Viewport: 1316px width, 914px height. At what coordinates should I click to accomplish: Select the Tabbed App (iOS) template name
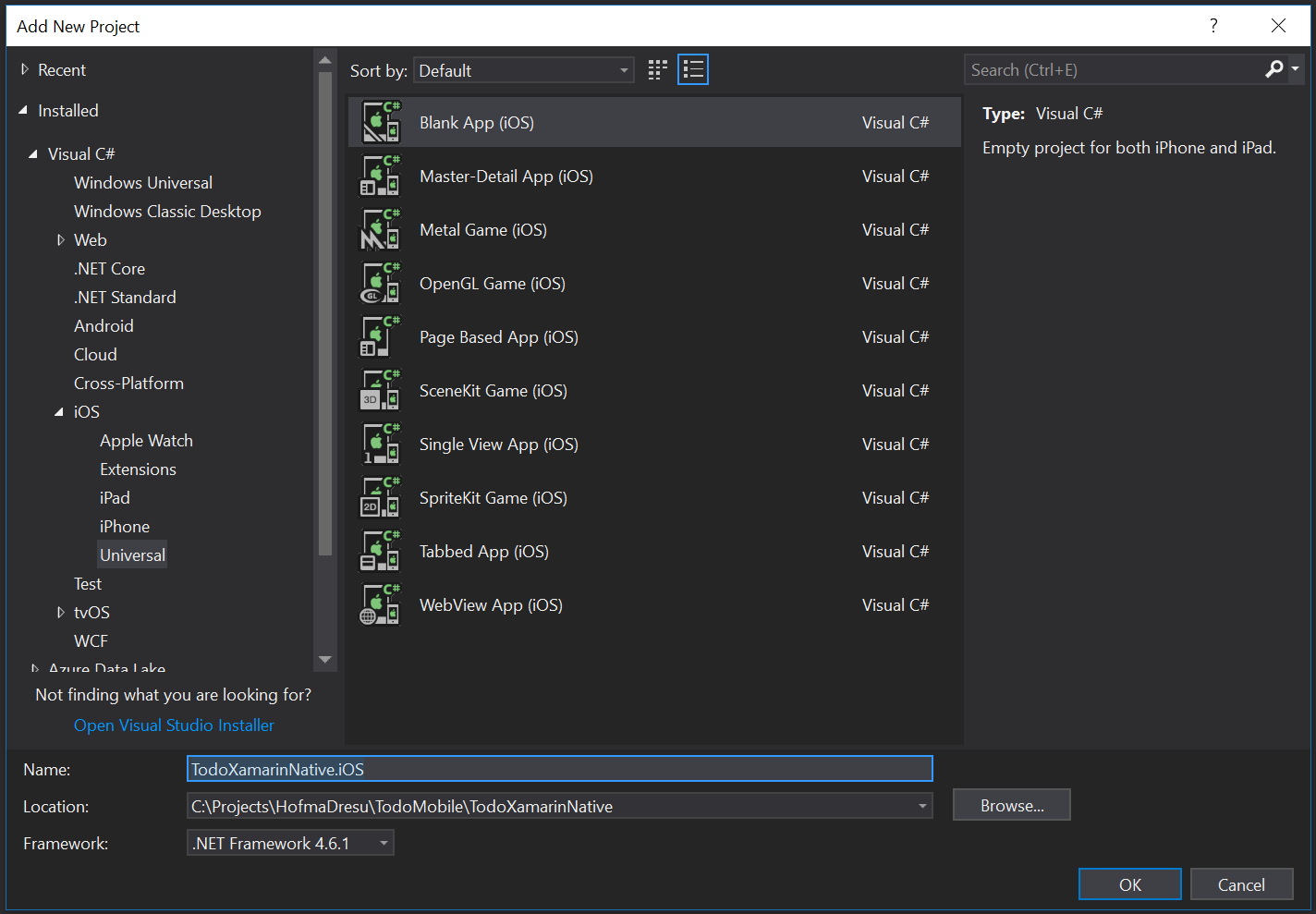tap(484, 552)
